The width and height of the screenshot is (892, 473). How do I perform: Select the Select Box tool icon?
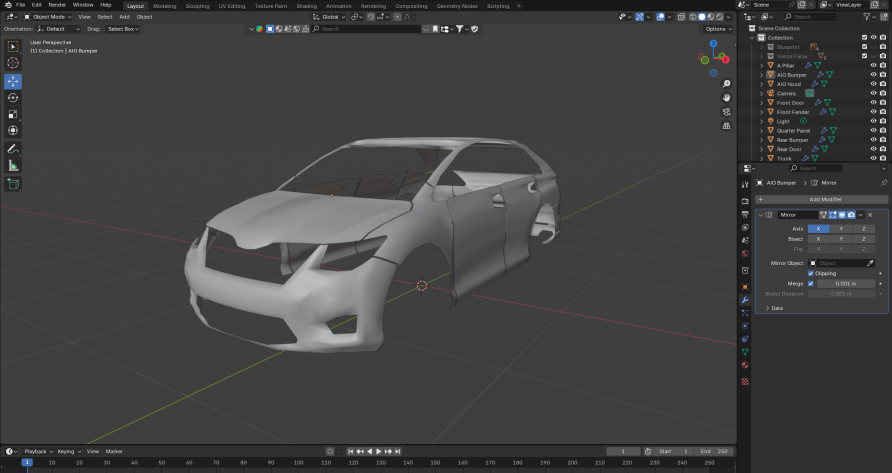click(x=13, y=46)
